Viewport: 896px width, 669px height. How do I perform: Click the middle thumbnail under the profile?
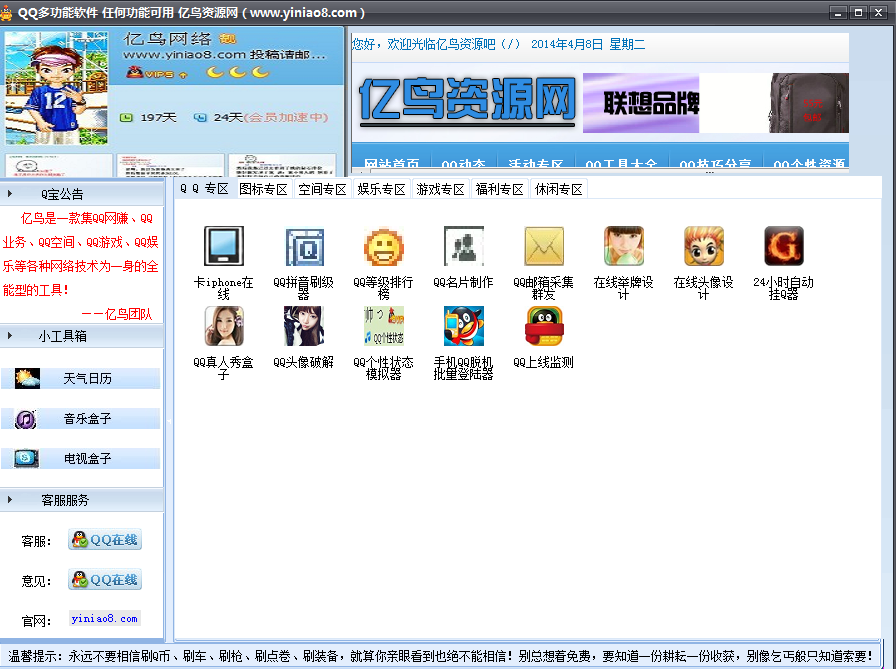pos(170,166)
